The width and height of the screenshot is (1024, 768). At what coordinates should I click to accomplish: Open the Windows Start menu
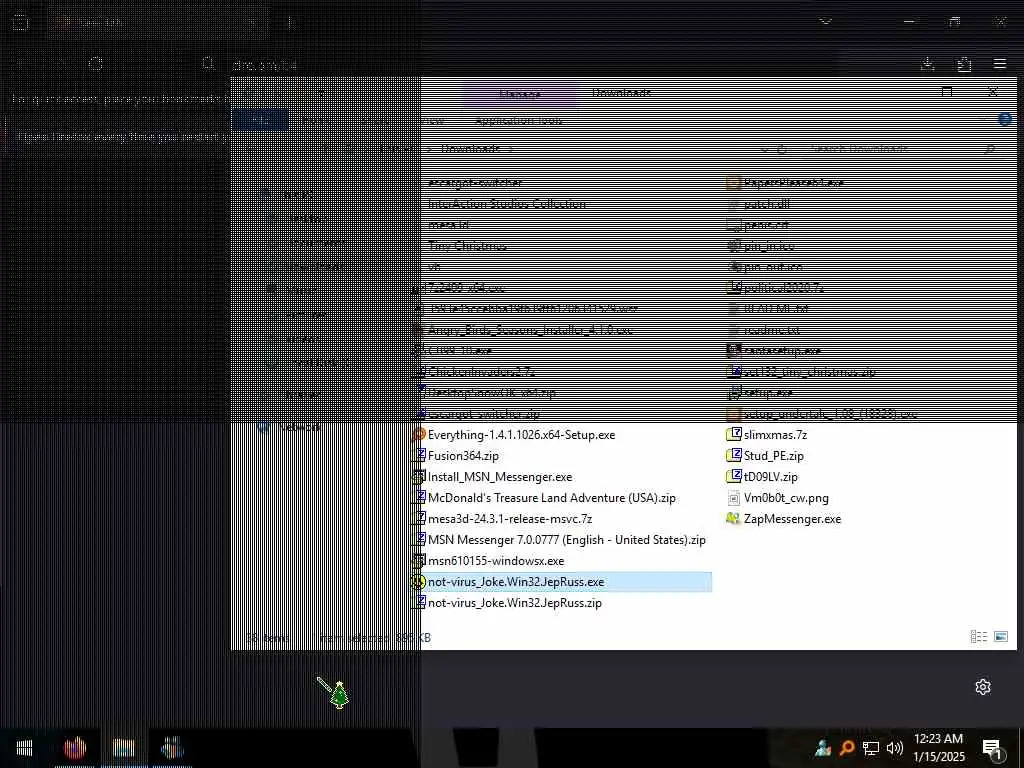pyautogui.click(x=24, y=748)
